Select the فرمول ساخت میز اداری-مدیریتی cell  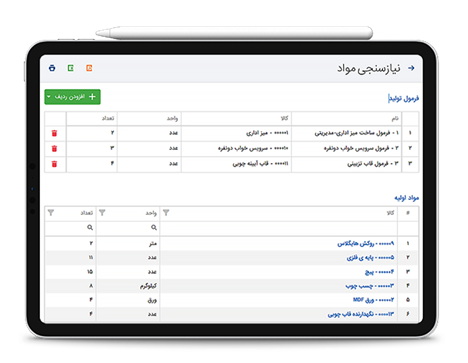pos(347,133)
